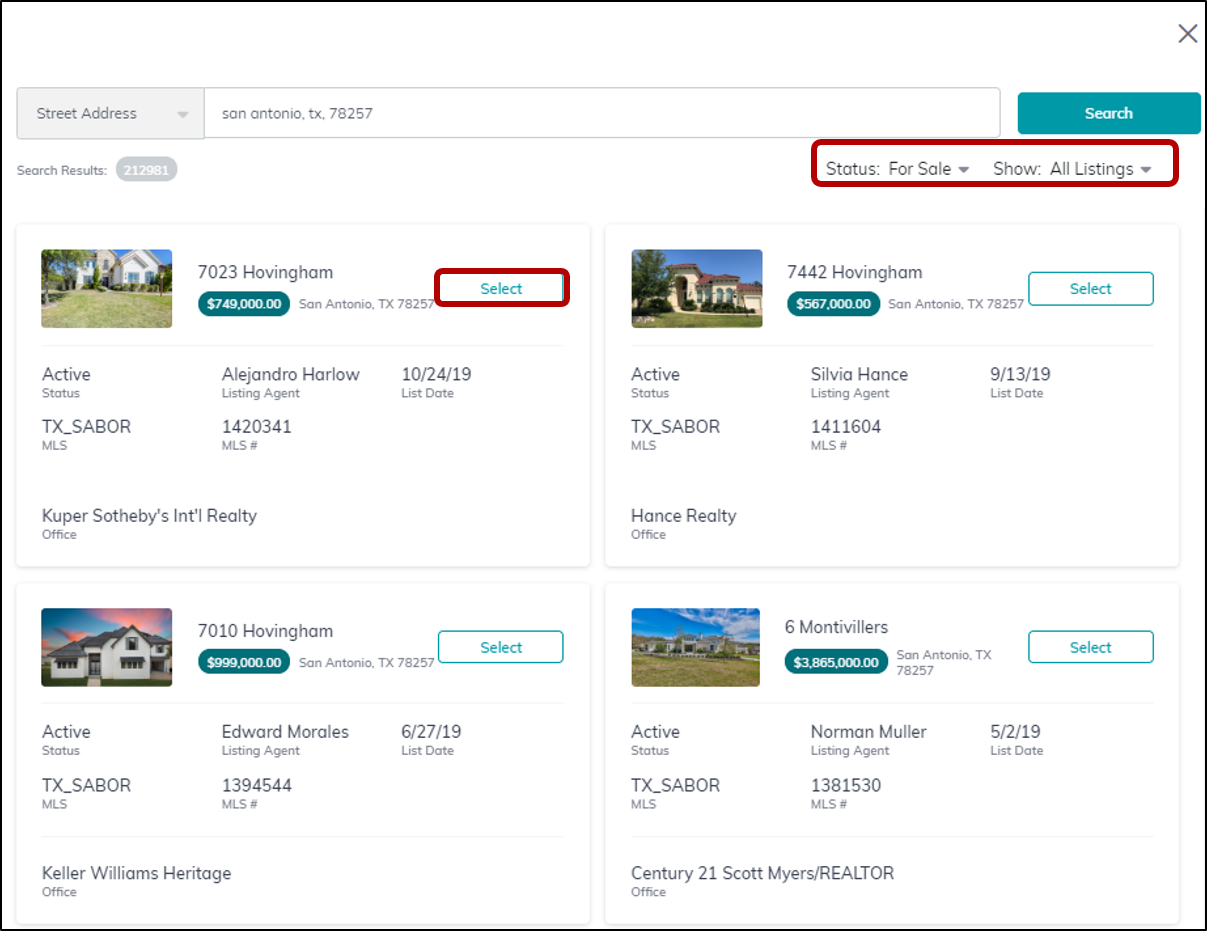Click the 6 Montivillers address title
The image size is (1207, 931).
837,627
